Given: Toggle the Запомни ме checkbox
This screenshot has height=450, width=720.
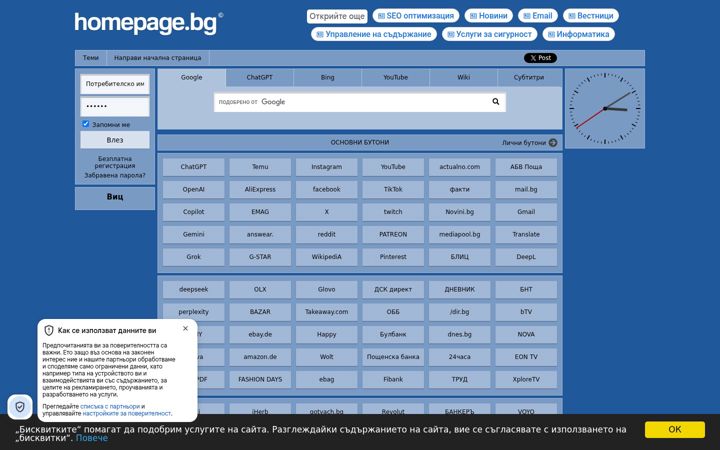Looking at the screenshot, I should [85, 124].
